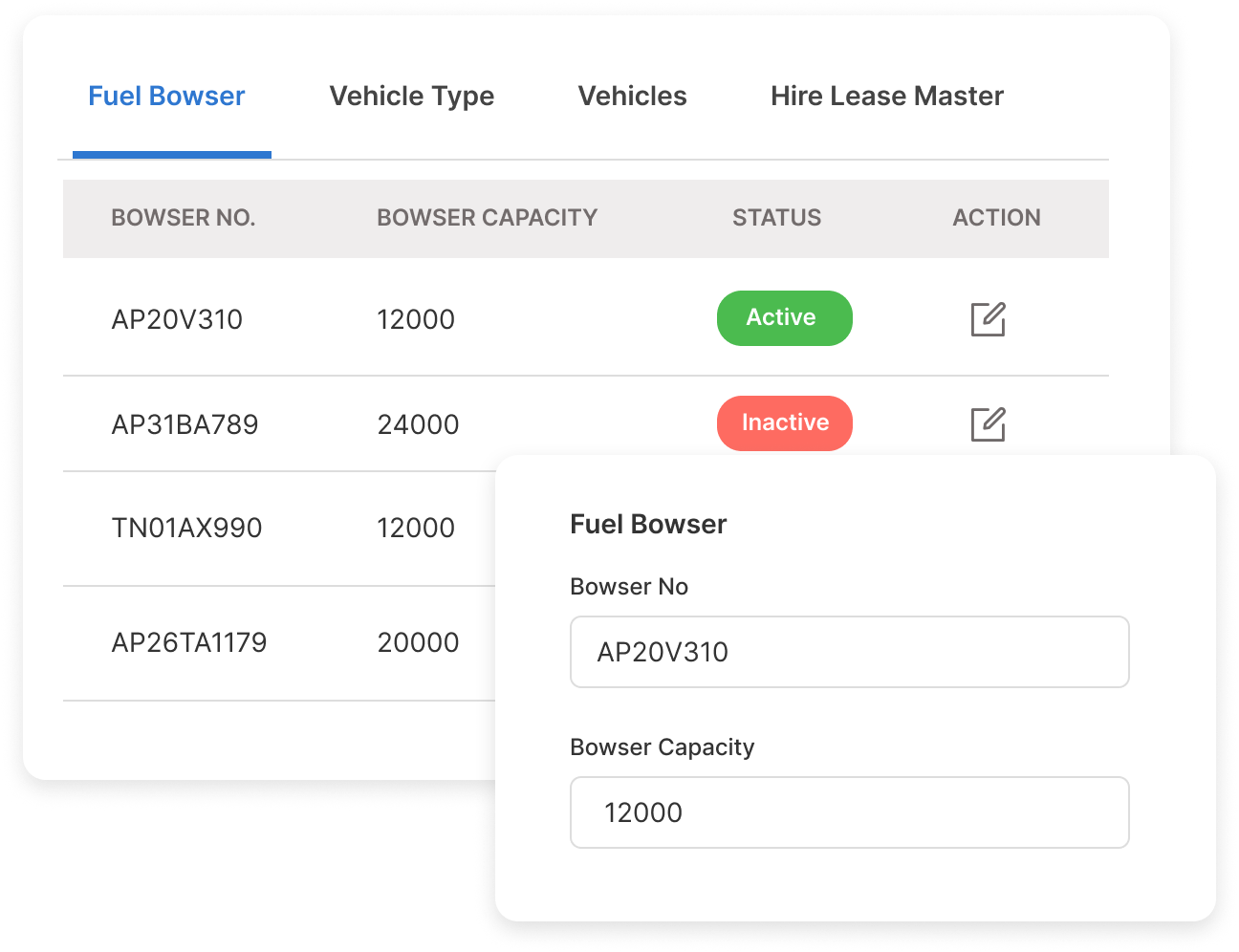Go to Hire Lease Master tab

coord(886,97)
